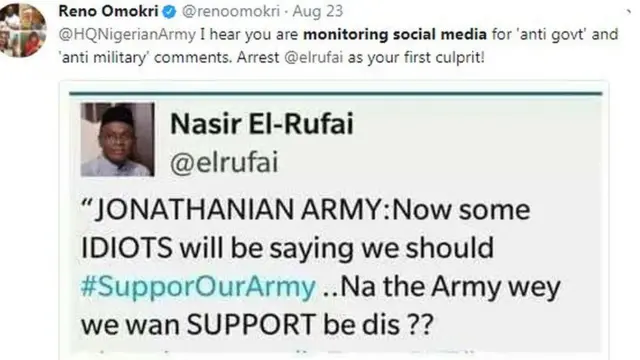Click Nasir El-Rufai's photo in the embedded image

point(117,140)
